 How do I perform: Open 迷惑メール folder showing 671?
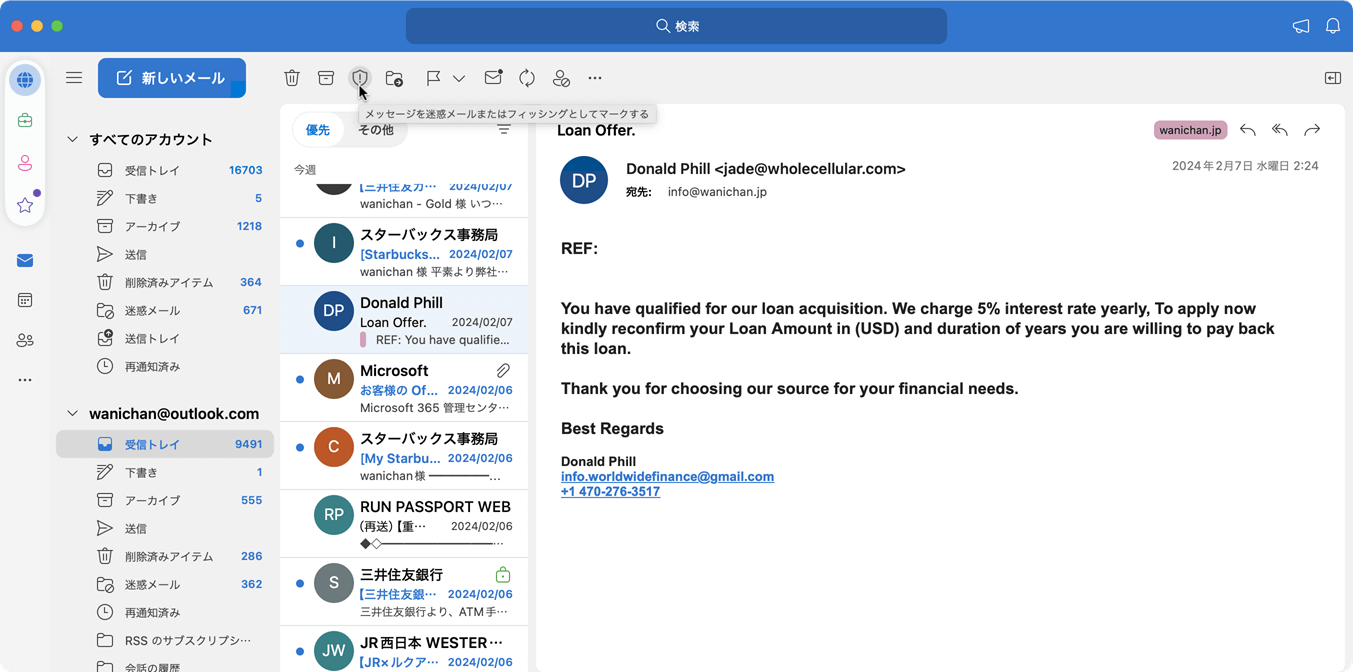pos(165,311)
